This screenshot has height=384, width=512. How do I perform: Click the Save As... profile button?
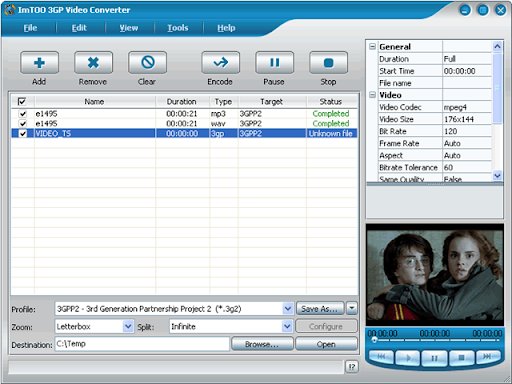click(x=320, y=309)
